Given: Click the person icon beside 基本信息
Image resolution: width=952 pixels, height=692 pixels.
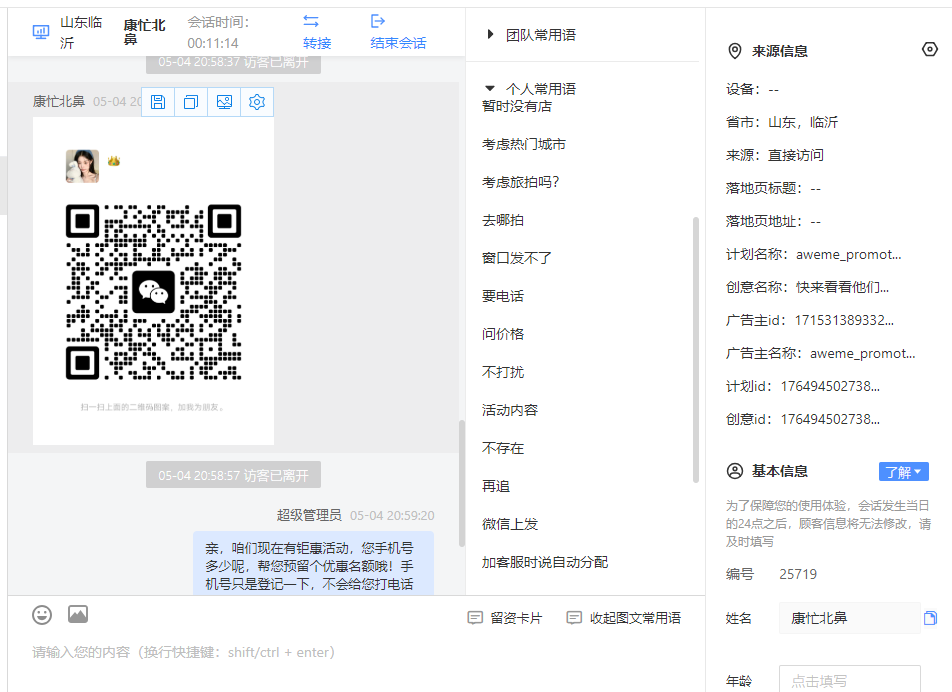Looking at the screenshot, I should [x=735, y=471].
